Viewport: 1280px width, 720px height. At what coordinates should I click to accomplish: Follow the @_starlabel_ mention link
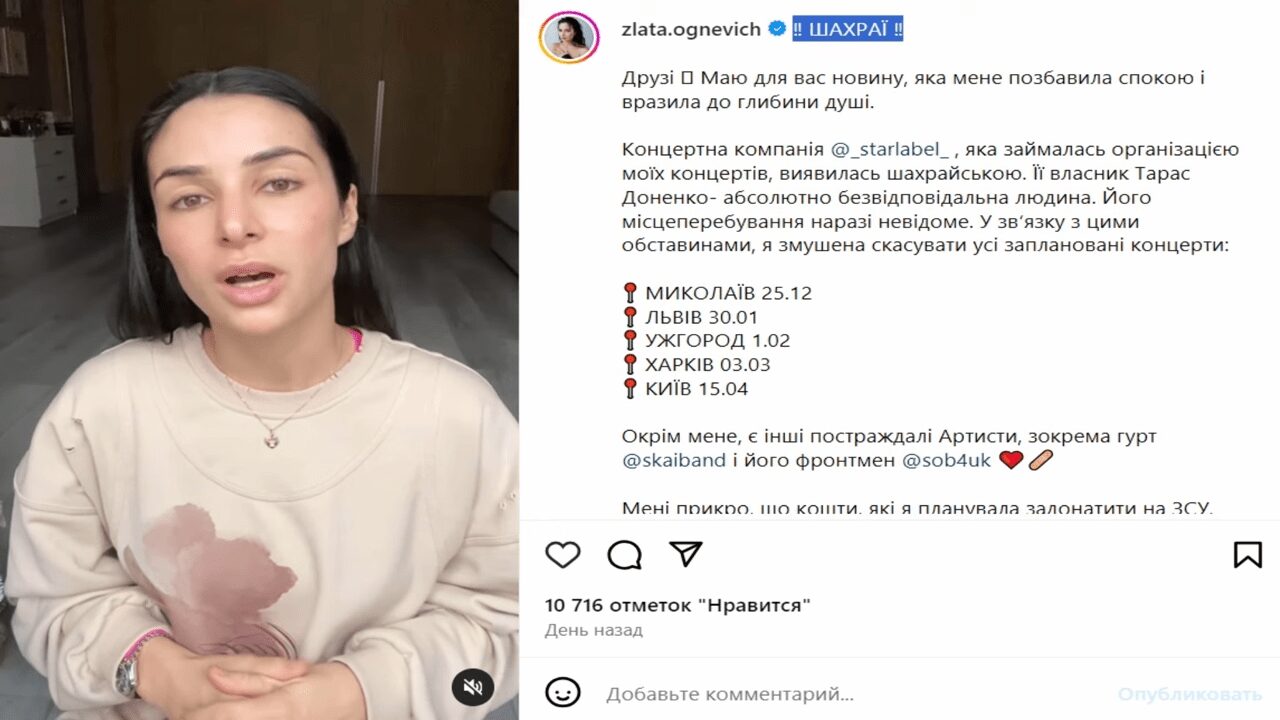(889, 149)
